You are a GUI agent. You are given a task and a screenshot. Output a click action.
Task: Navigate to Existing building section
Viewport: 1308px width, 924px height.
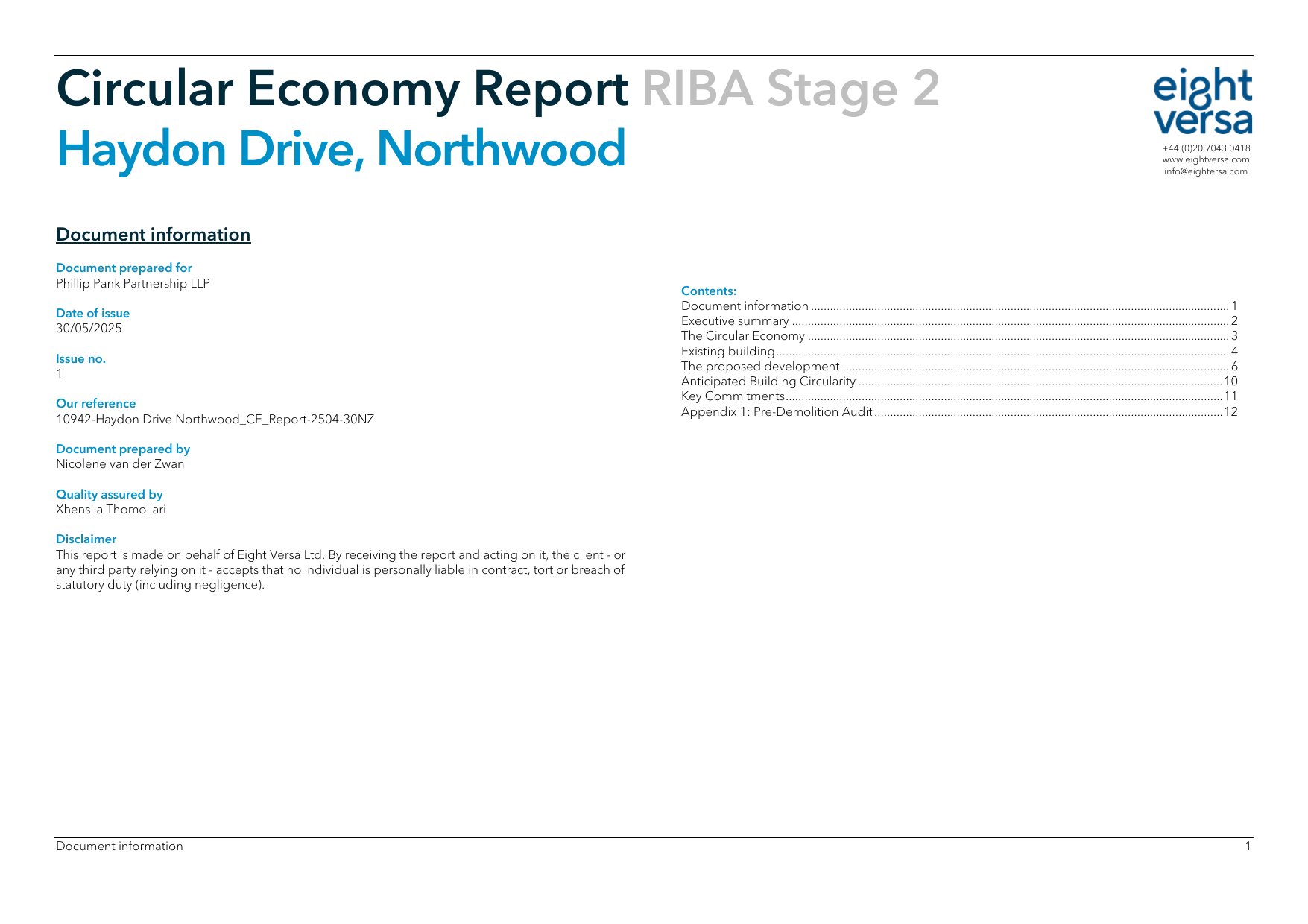(x=727, y=352)
